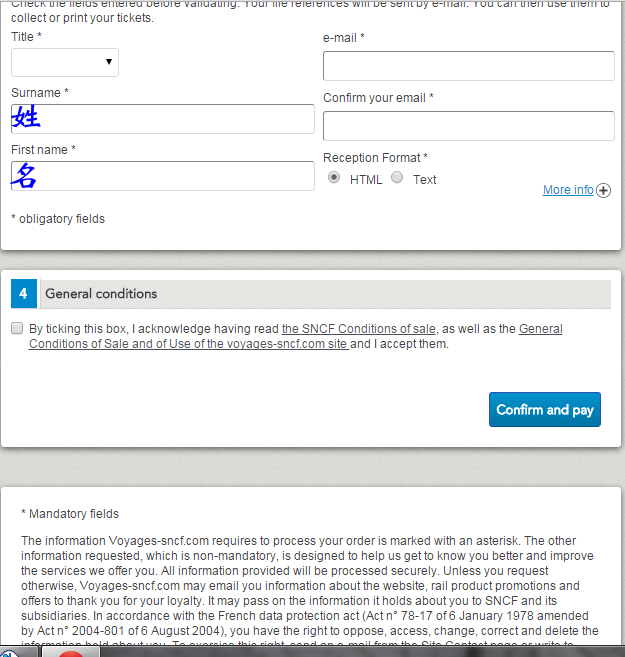This screenshot has width=625, height=657.
Task: Click the Reception Format label
Action: pos(375,158)
